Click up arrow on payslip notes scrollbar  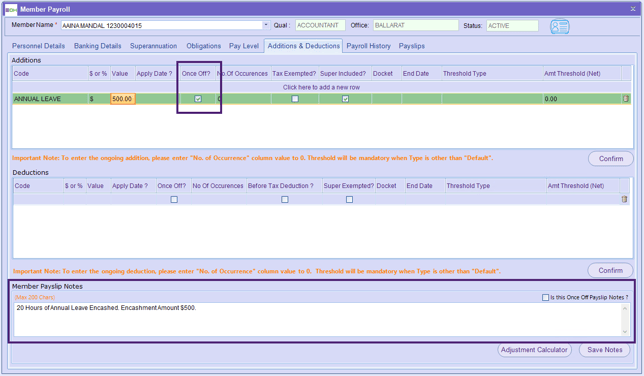click(625, 309)
